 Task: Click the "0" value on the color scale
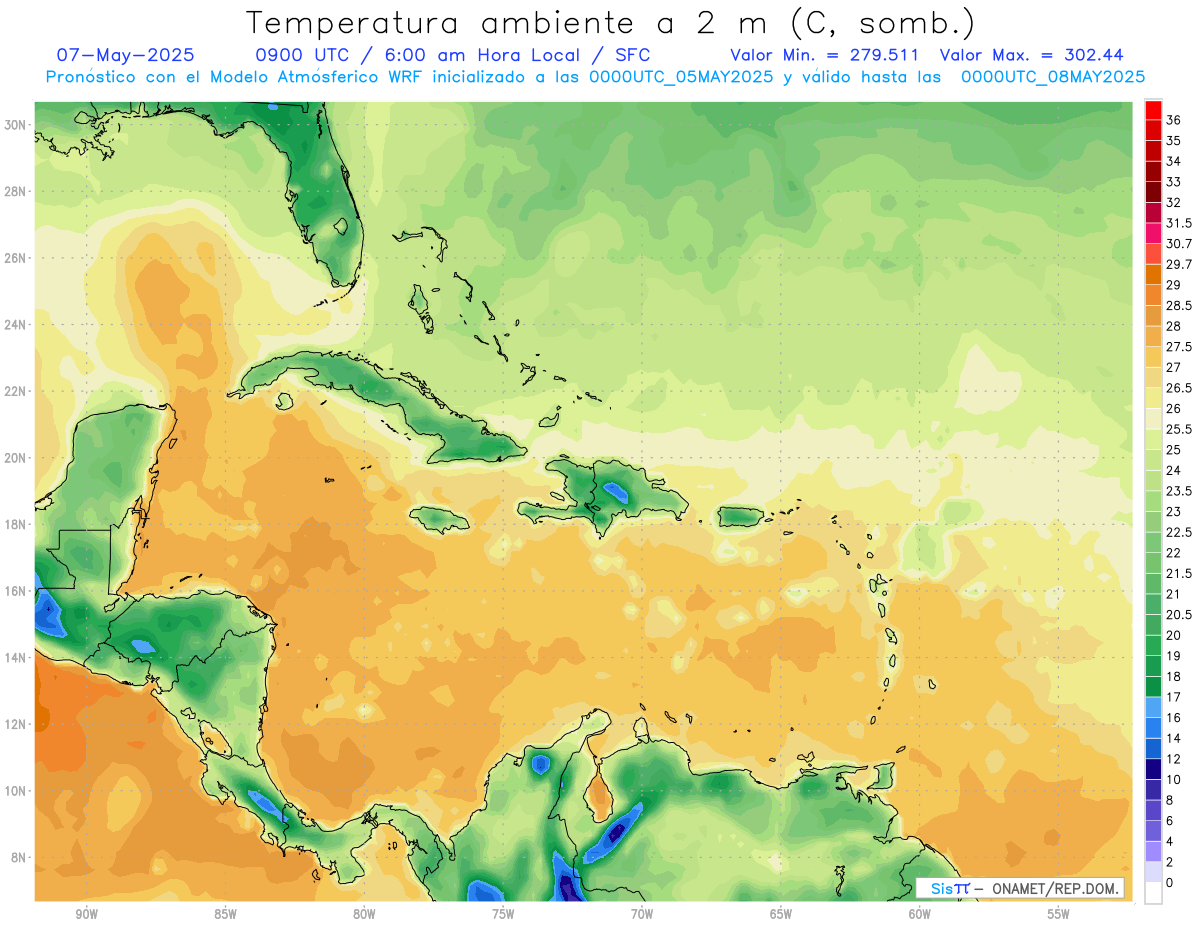[x=1171, y=882]
